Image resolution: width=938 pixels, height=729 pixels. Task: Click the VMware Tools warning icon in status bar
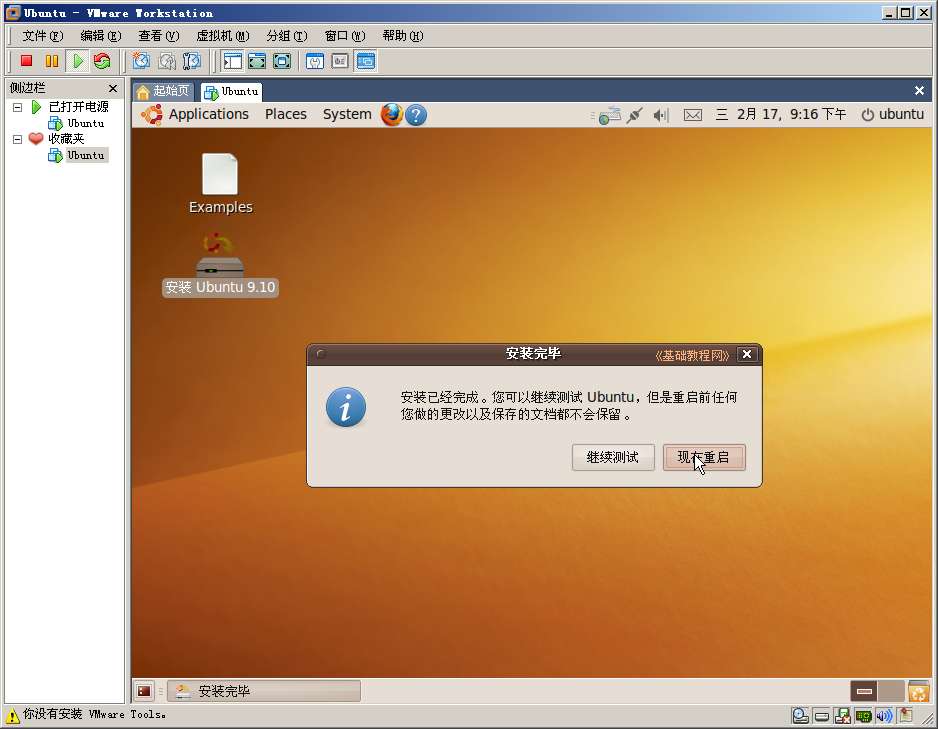pyautogui.click(x=11, y=715)
